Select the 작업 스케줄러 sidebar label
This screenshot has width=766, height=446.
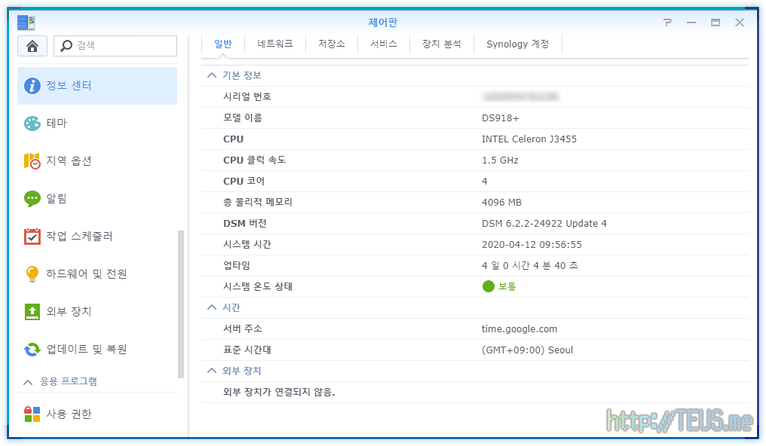point(80,236)
